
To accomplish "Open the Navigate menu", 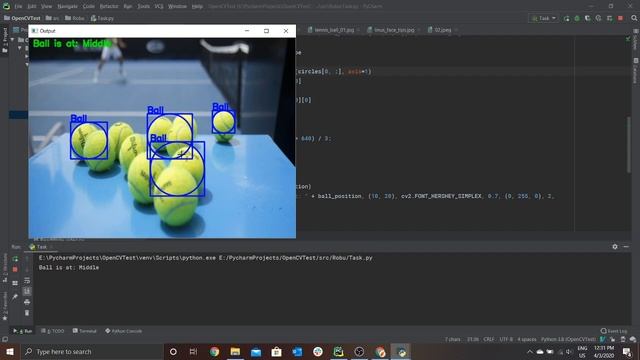I will (67, 7).
